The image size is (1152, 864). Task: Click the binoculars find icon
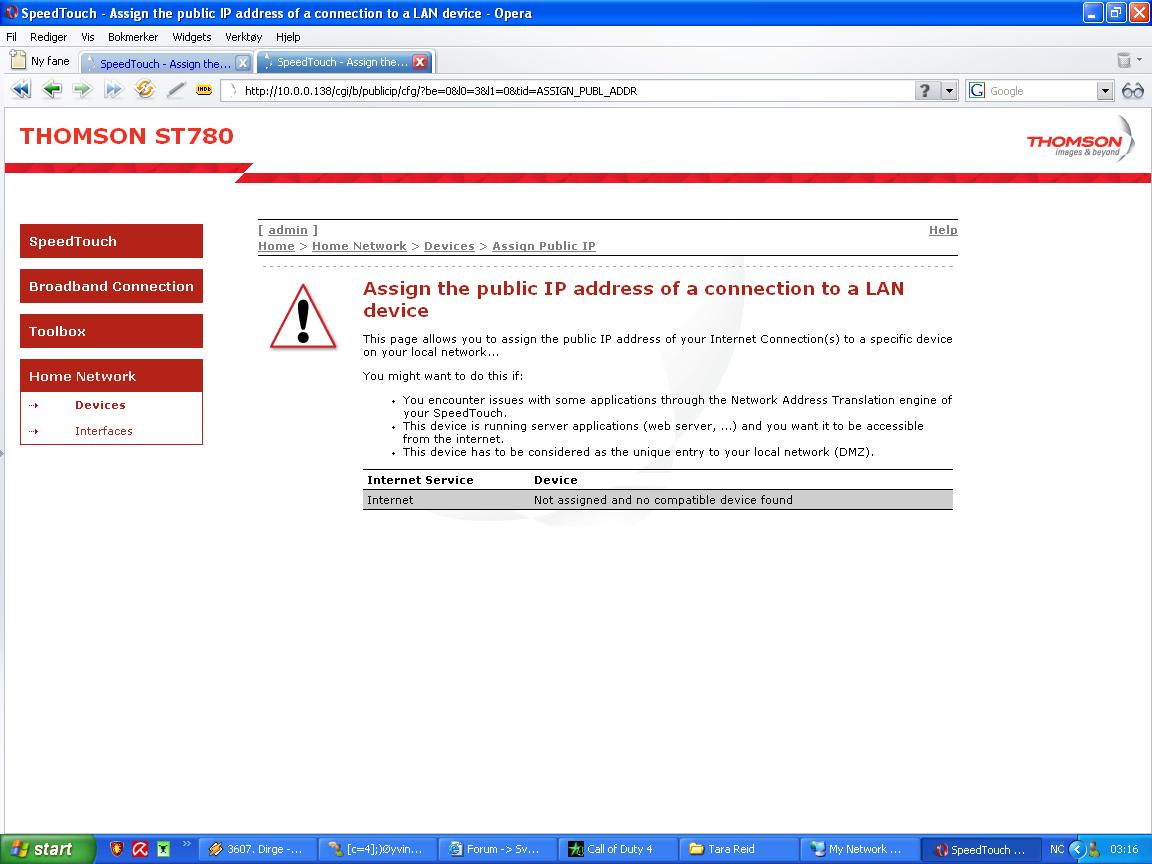[1132, 90]
